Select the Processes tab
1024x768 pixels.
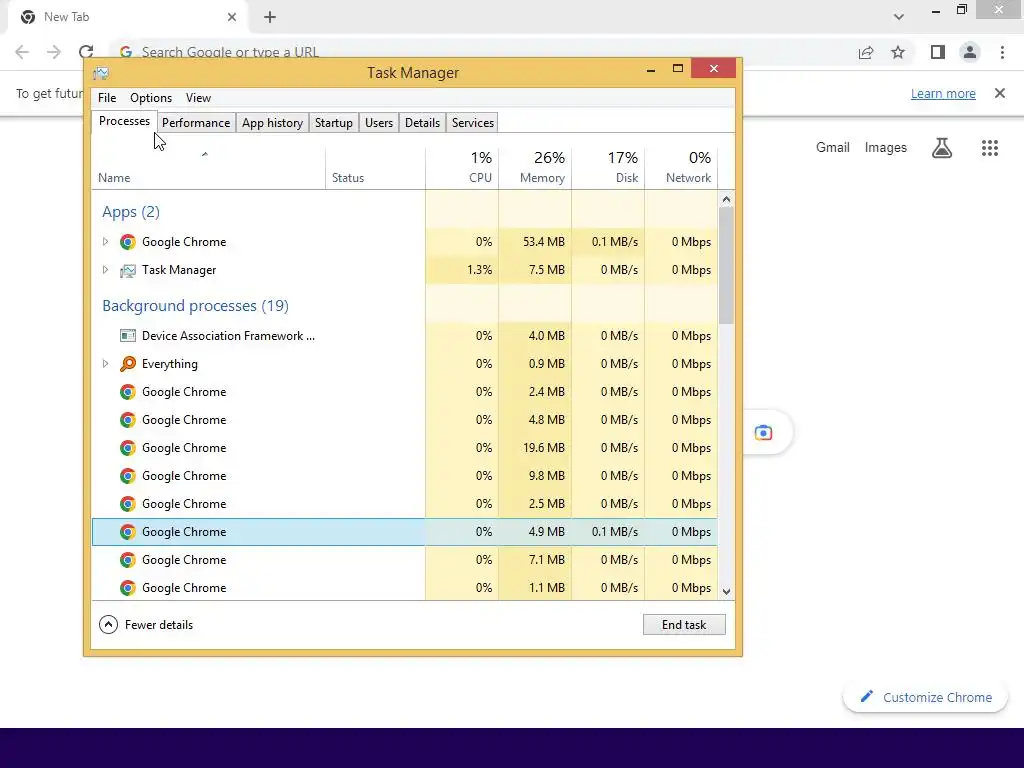pos(124,121)
